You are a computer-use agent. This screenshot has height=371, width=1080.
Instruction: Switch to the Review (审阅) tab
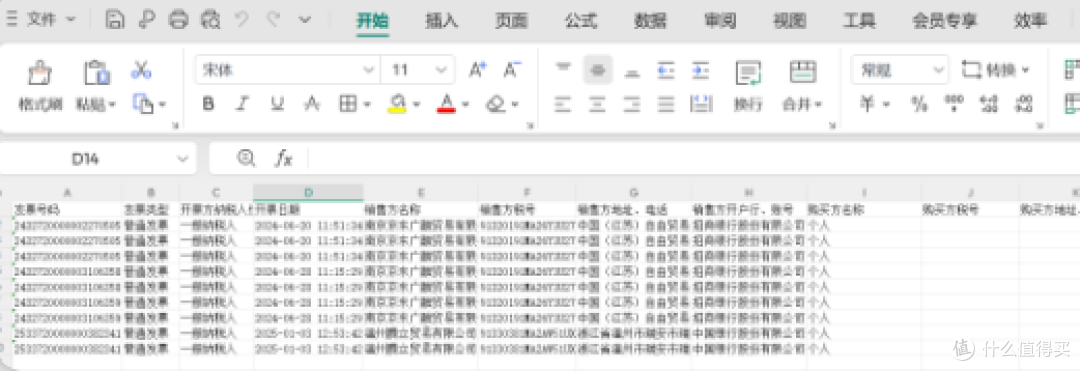[720, 20]
